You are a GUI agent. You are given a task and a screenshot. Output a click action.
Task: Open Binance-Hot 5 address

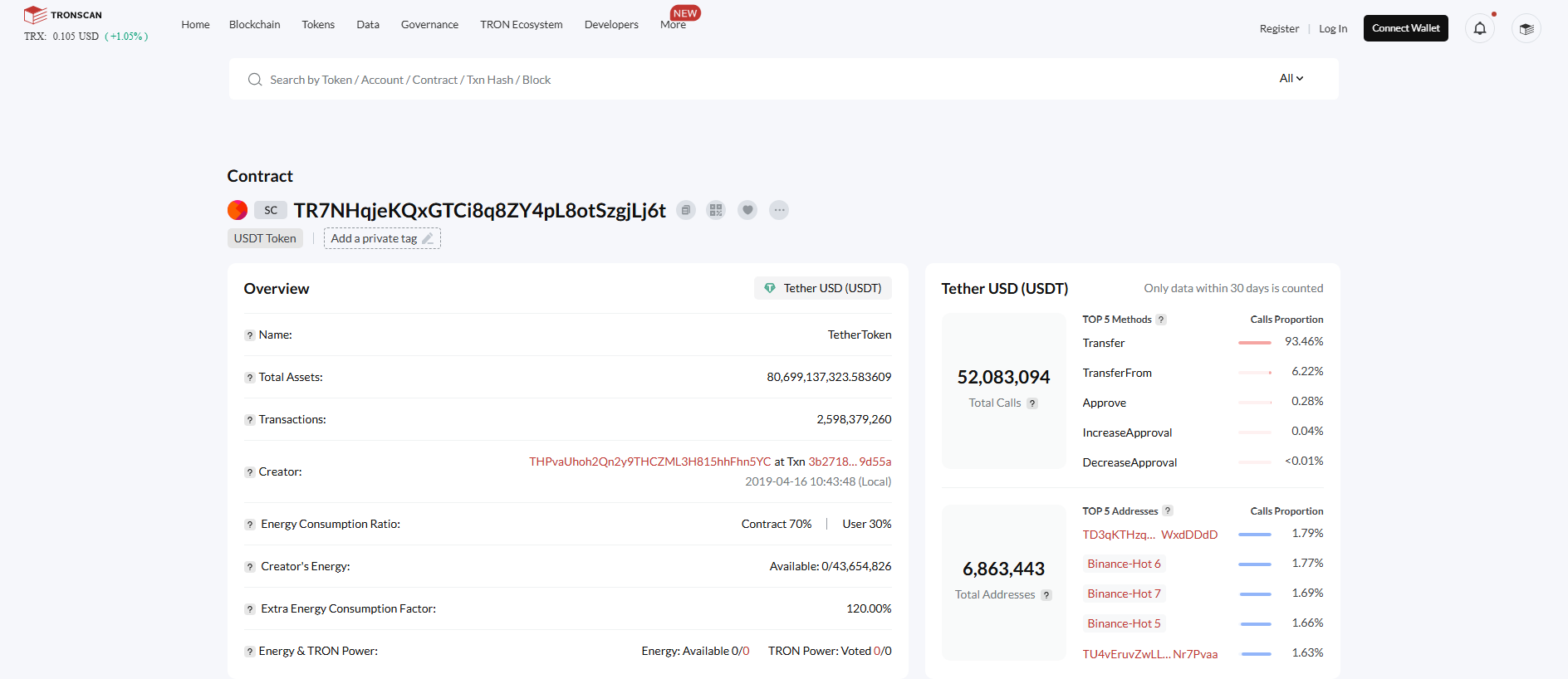1124,623
